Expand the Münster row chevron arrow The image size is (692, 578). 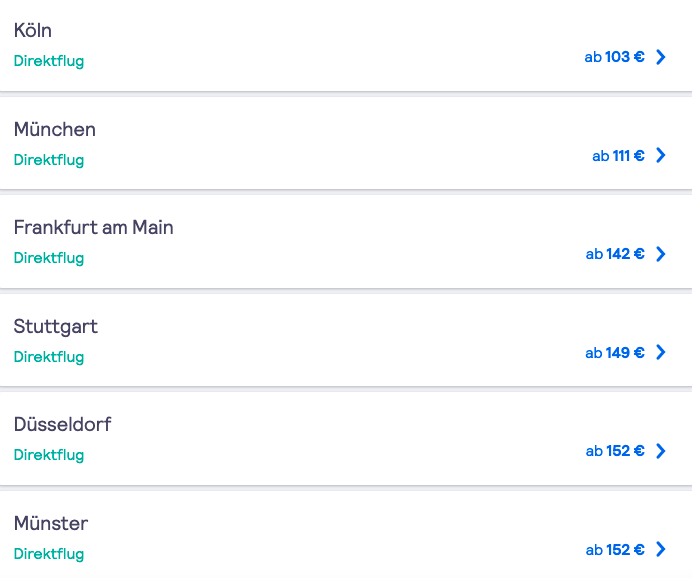661,549
